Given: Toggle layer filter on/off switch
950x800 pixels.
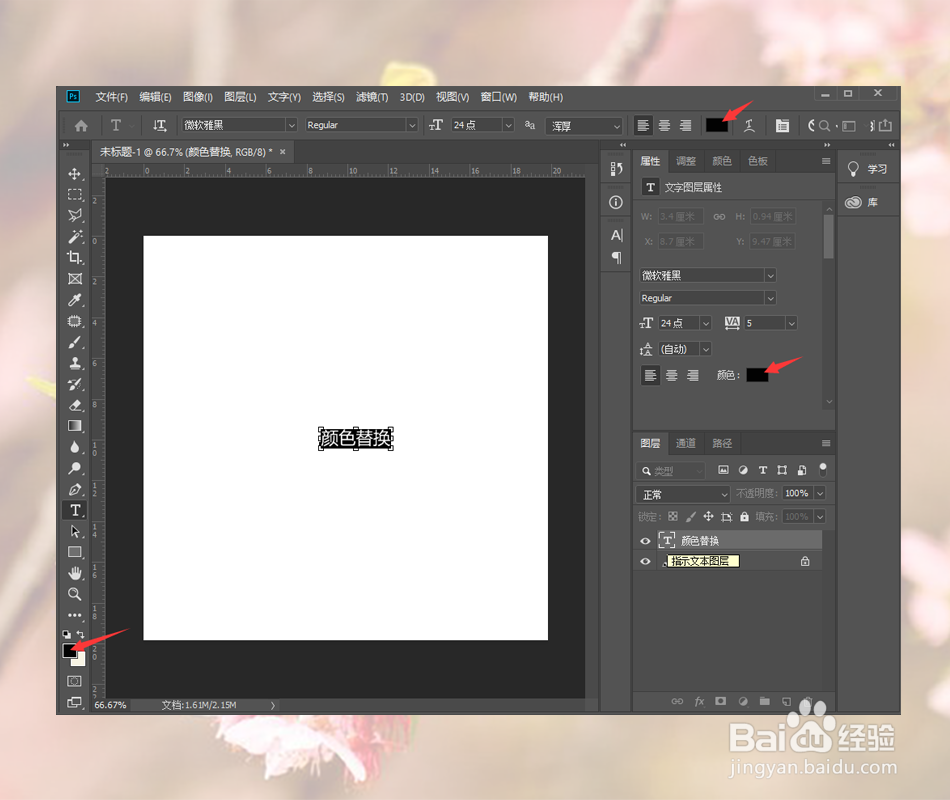Looking at the screenshot, I should 823,469.
